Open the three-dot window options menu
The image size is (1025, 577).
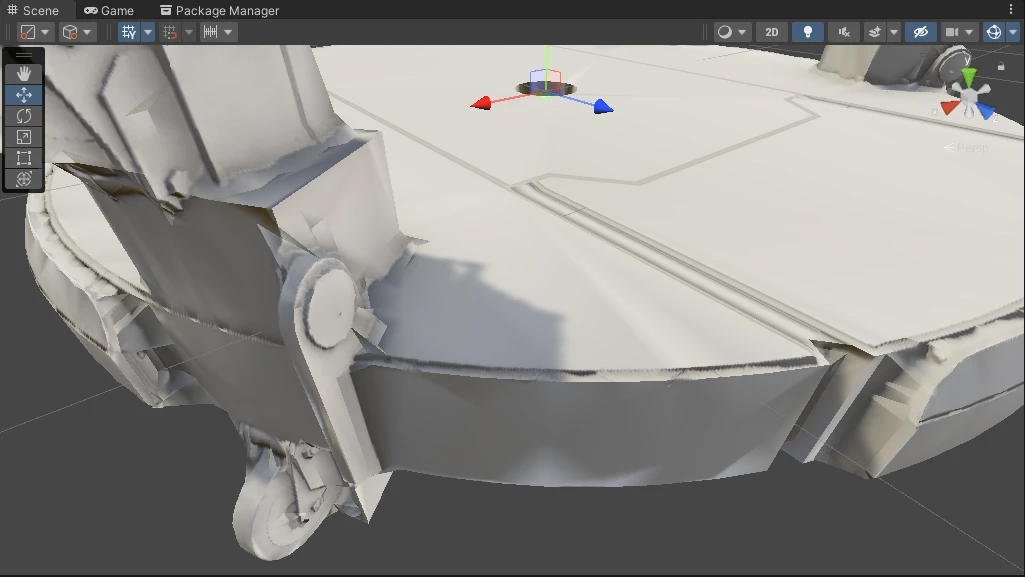point(1011,10)
